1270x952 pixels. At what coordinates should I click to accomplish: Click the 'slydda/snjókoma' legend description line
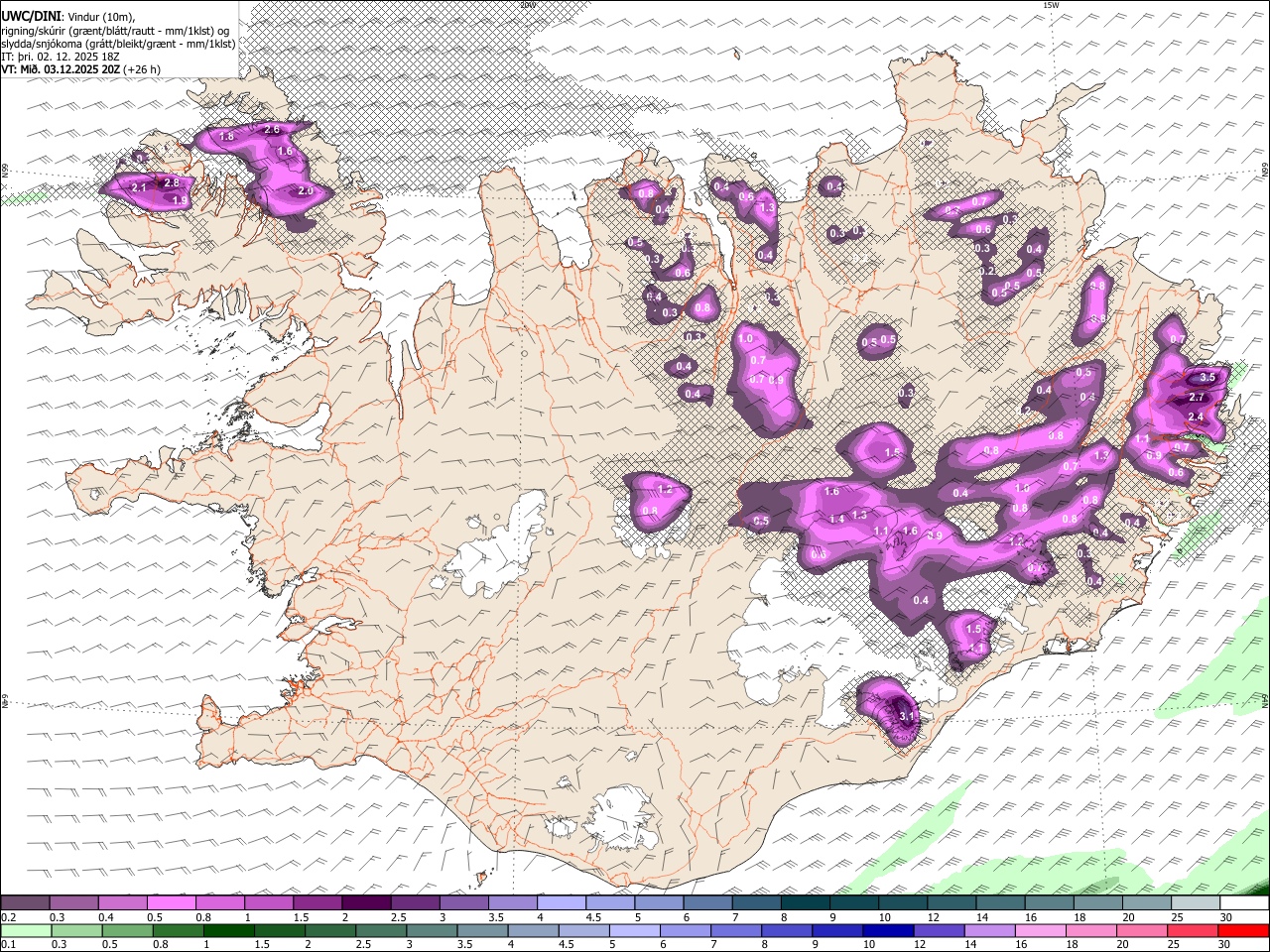[118, 43]
